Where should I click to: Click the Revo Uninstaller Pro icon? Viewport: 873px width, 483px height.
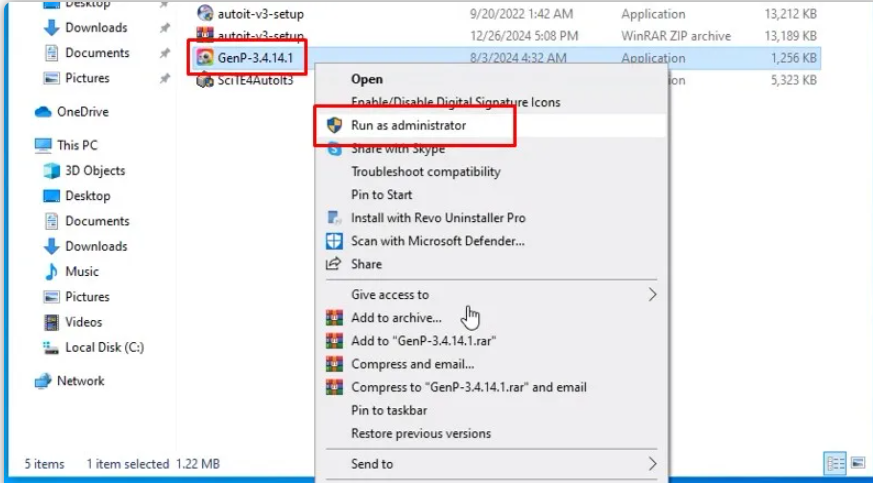334,218
